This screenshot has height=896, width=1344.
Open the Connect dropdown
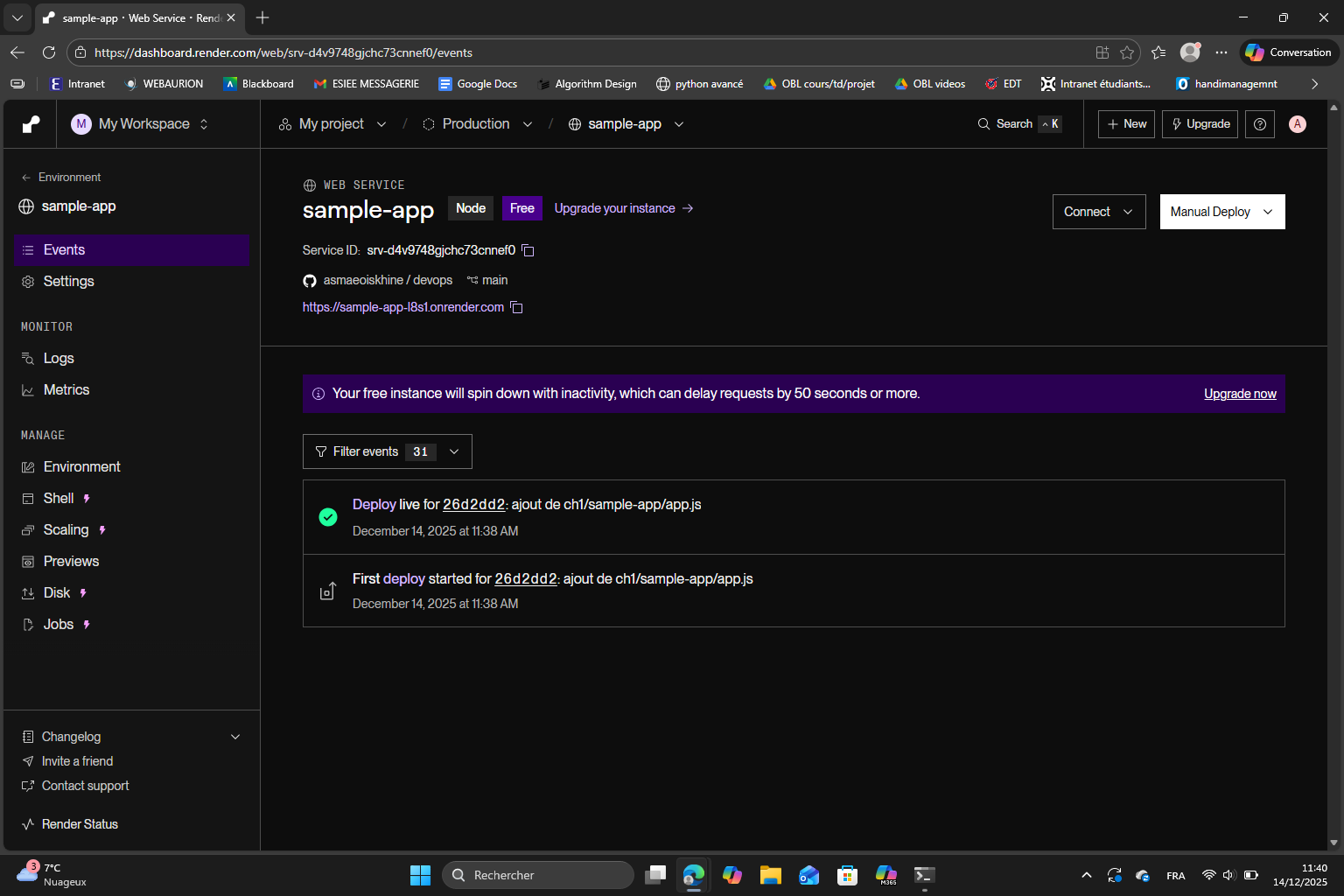1098,212
